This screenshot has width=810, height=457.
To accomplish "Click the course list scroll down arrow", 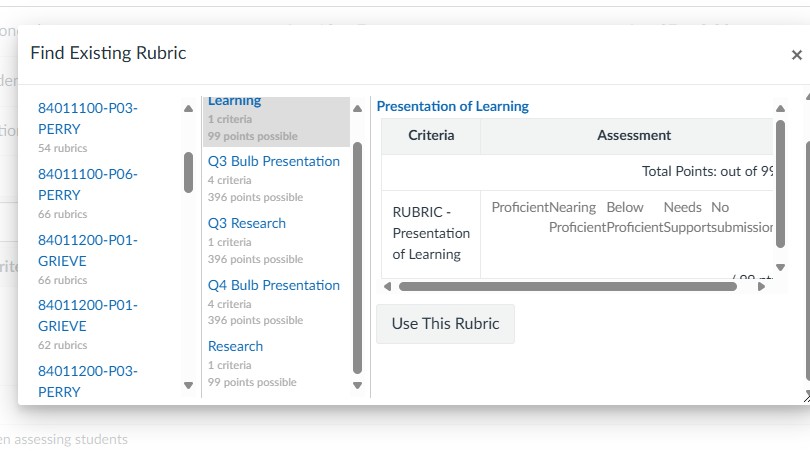I will tap(188, 385).
